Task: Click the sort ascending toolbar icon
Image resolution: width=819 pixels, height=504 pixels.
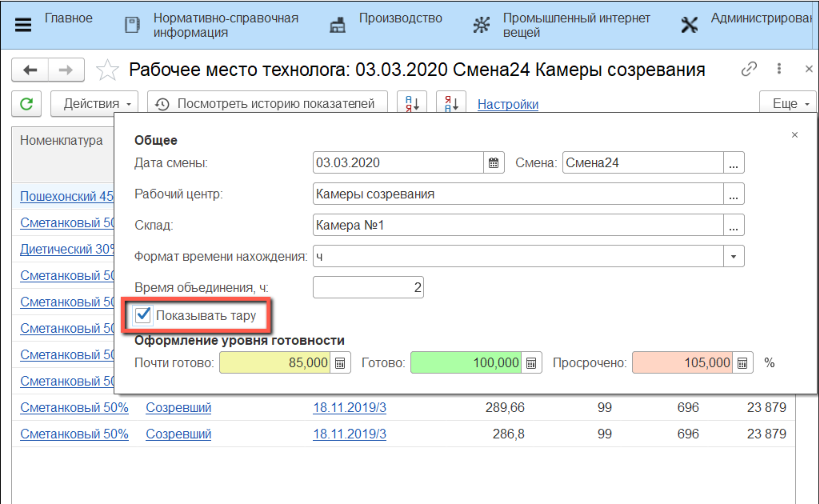Action: click(412, 104)
